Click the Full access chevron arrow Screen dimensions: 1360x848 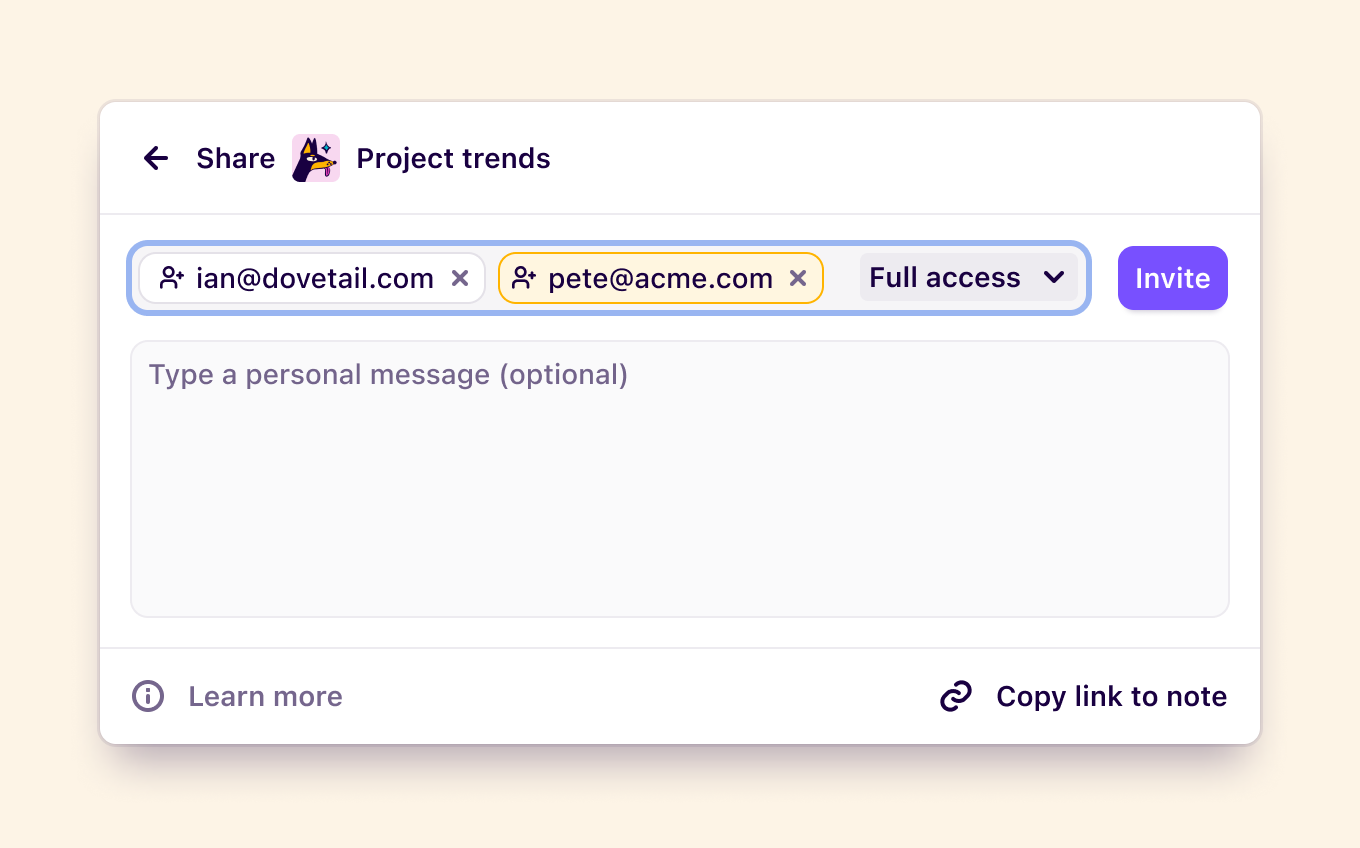(1054, 277)
